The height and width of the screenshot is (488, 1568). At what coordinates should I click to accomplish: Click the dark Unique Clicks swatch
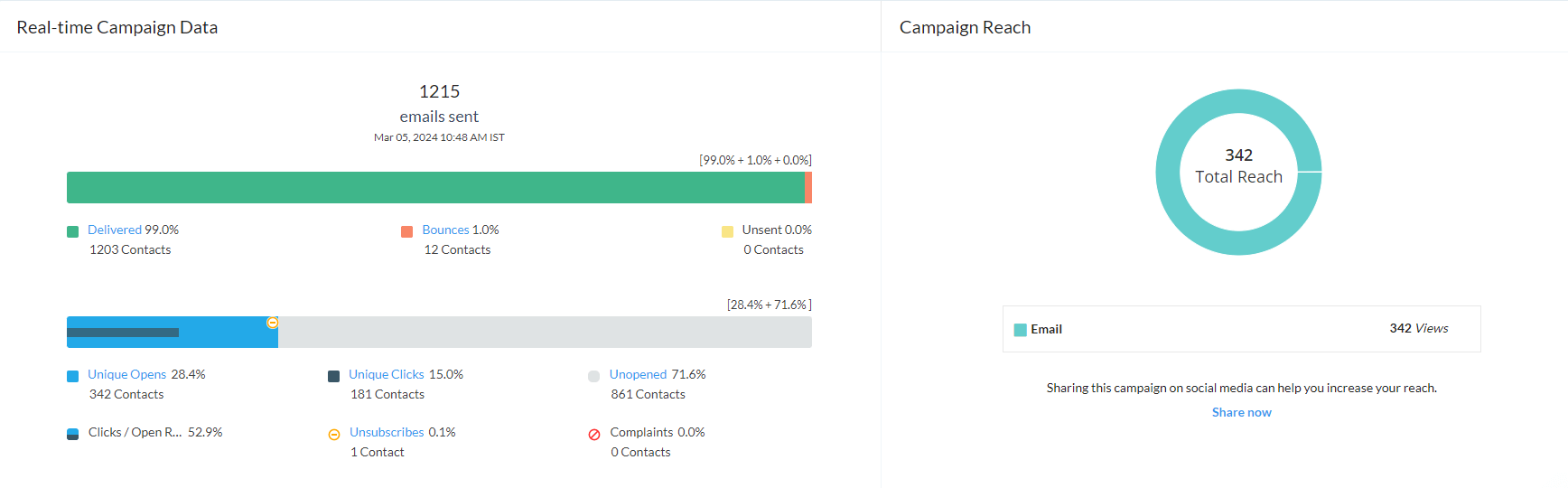[x=334, y=376]
